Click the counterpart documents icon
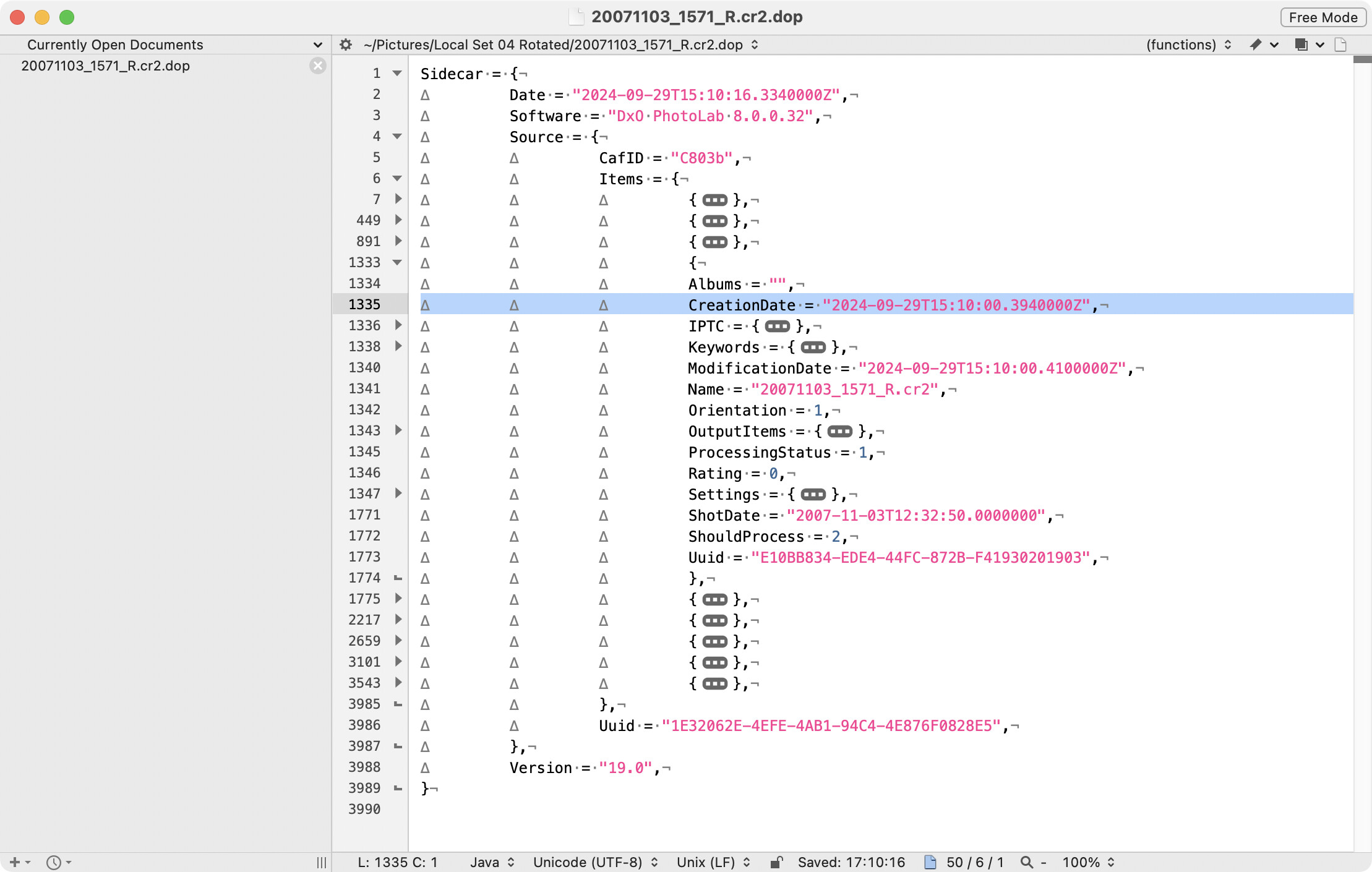 (1301, 45)
